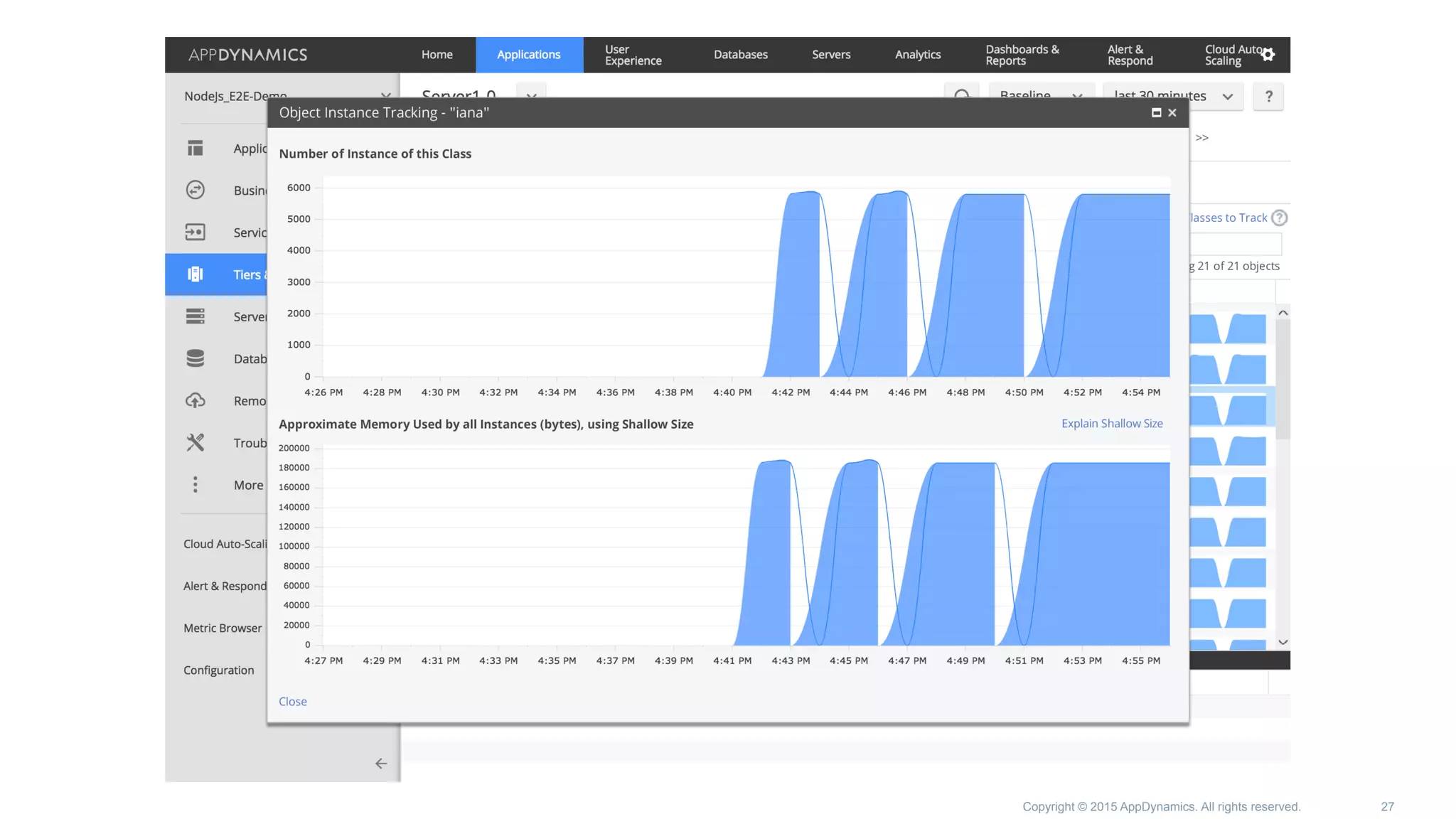This screenshot has height=819, width=1456.
Task: Expand the More sidebar menu
Action: tap(195, 485)
